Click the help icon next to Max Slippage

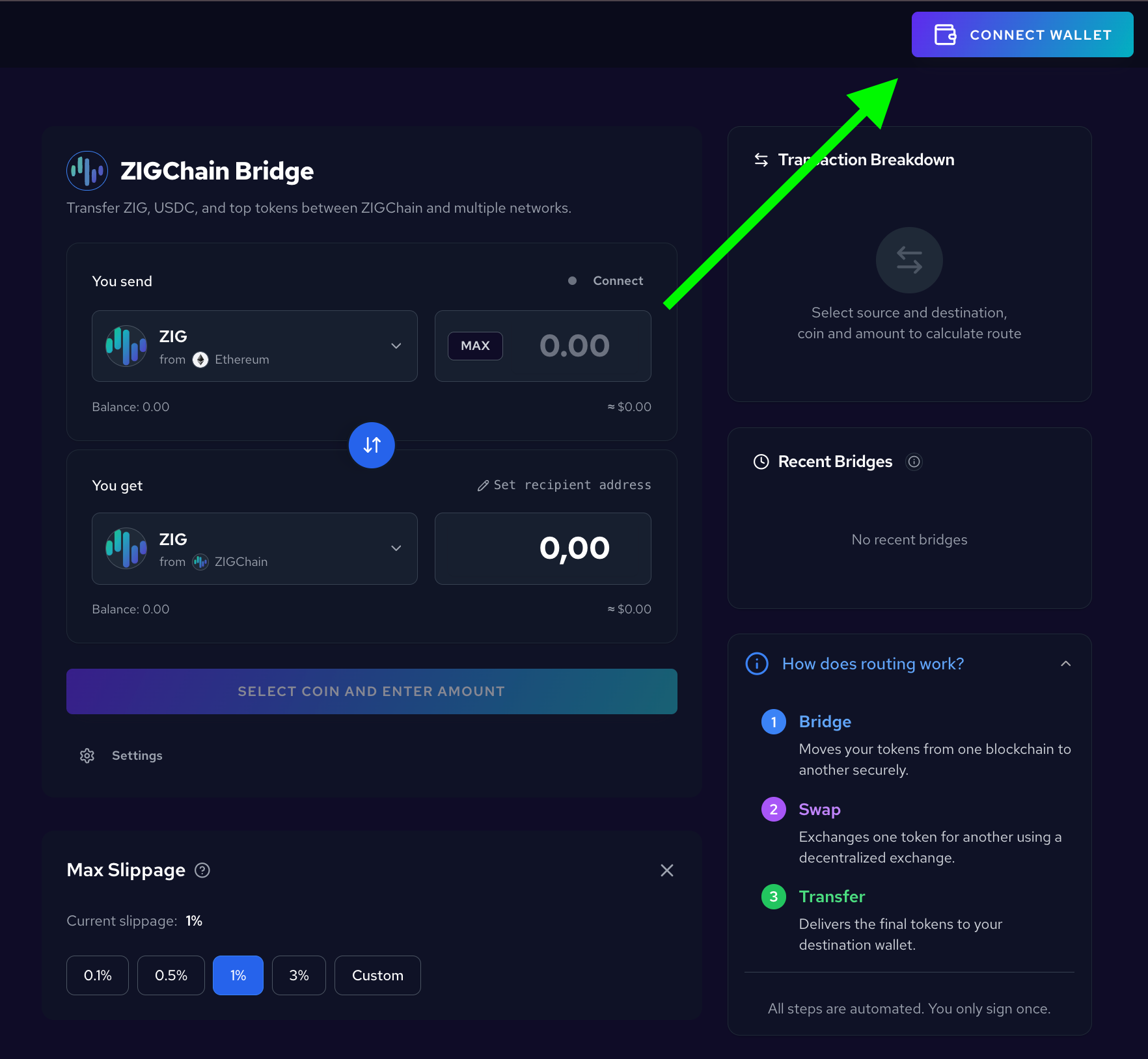(202, 870)
